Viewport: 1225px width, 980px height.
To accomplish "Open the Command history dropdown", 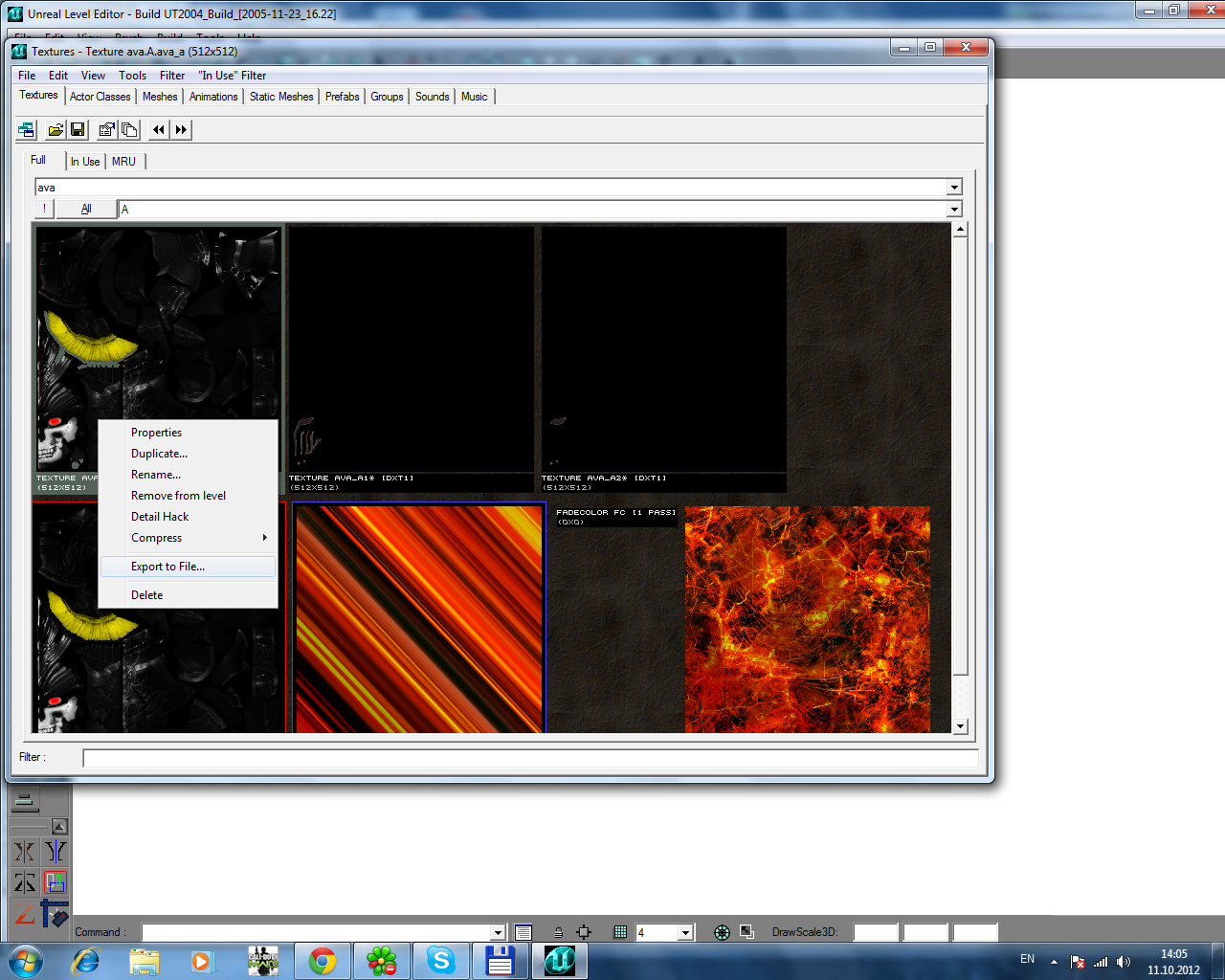I will (498, 932).
